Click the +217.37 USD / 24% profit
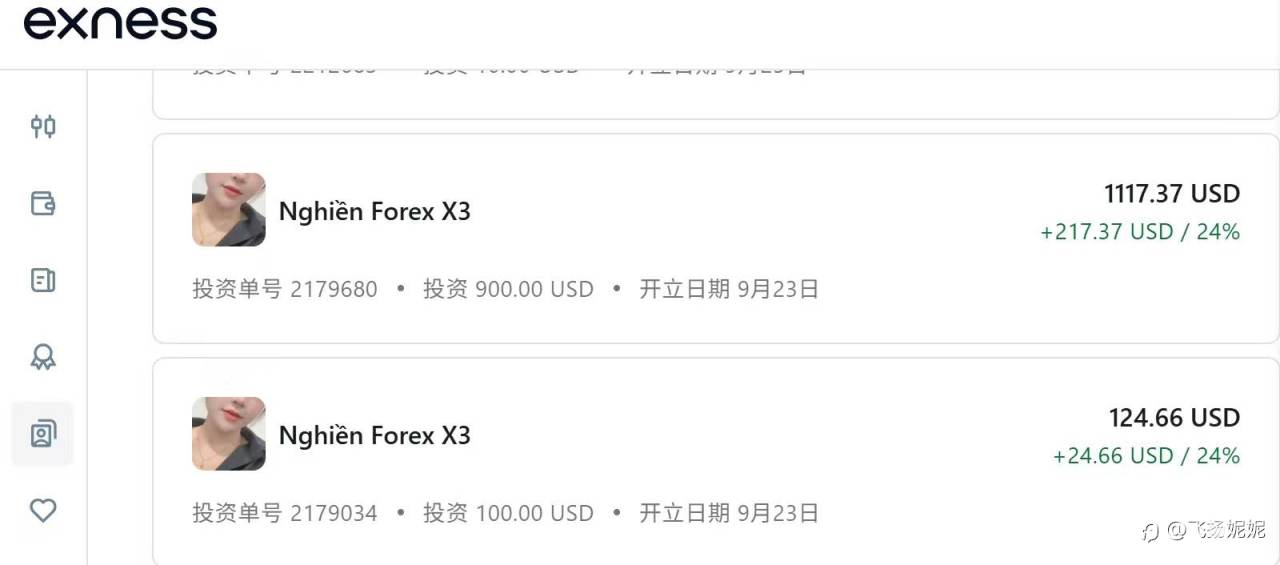This screenshot has height=565, width=1280. click(x=1140, y=232)
